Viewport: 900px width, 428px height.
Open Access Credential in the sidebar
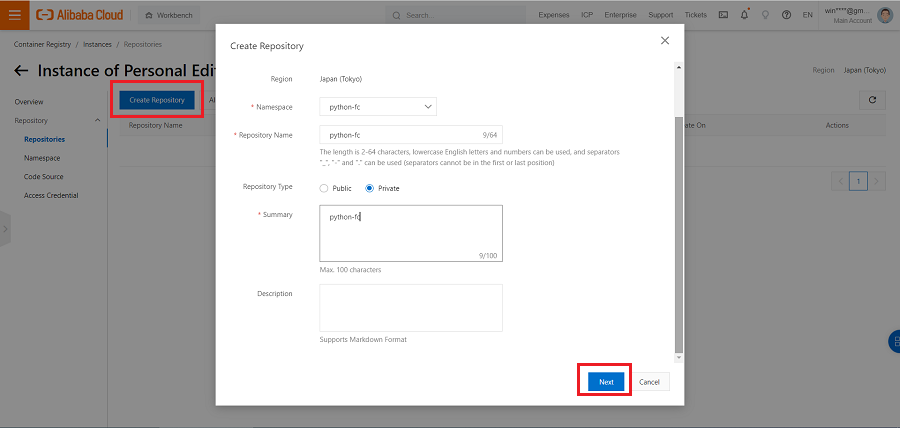tap(51, 195)
